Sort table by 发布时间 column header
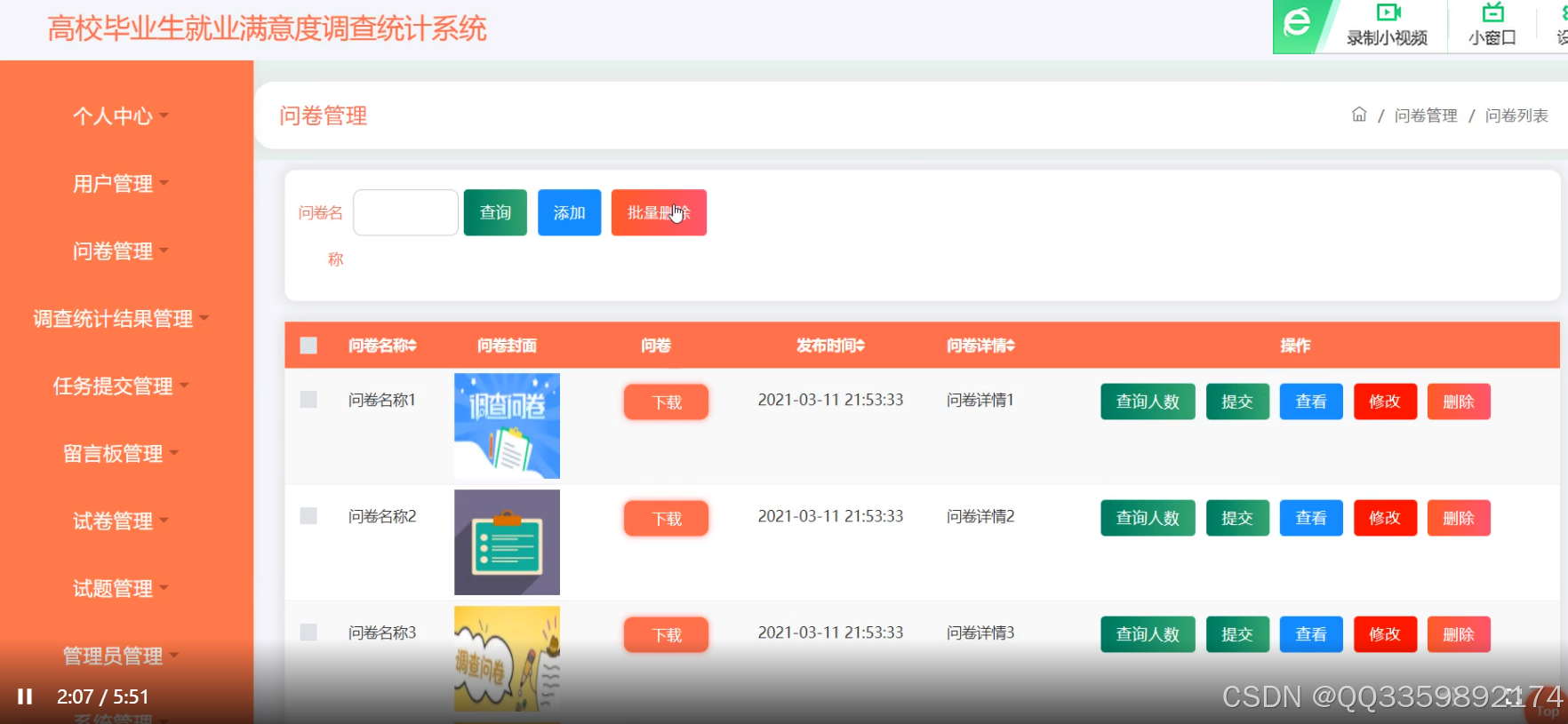1568x724 pixels. (830, 346)
